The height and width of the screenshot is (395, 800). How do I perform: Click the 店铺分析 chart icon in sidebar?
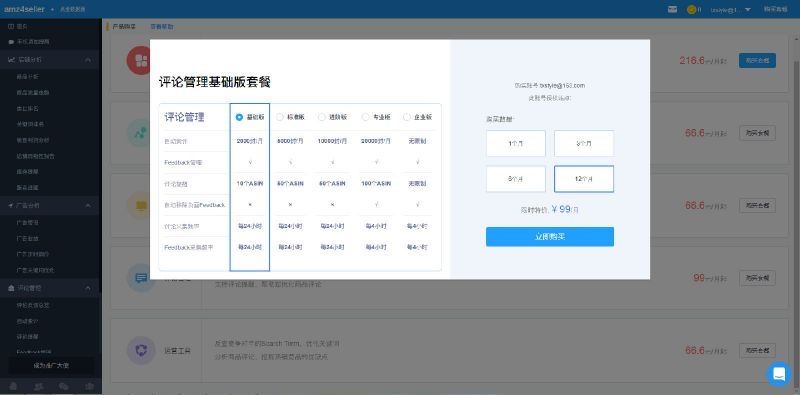pyautogui.click(x=11, y=60)
